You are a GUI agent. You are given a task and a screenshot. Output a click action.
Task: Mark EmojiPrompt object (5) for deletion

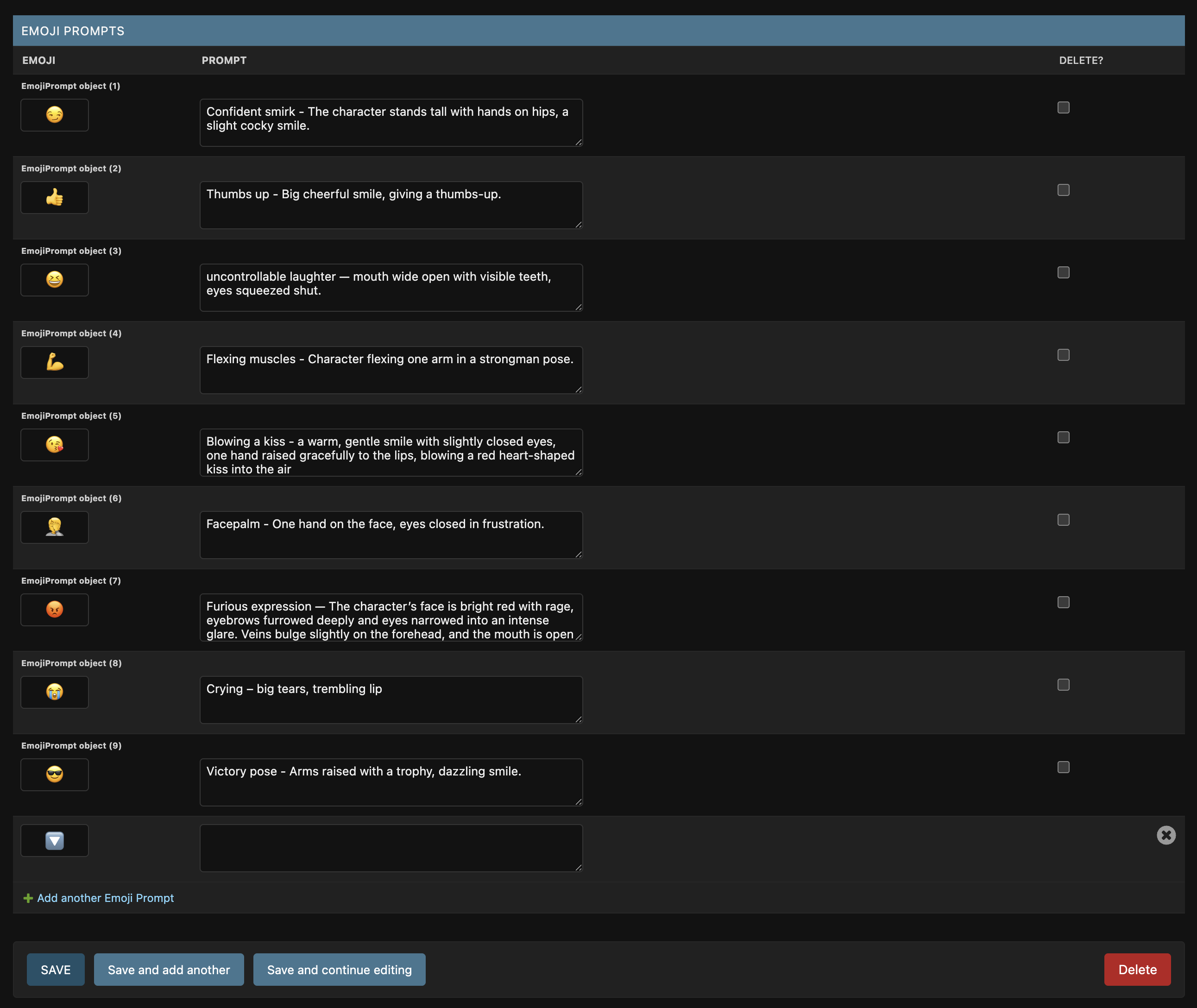[x=1063, y=437]
